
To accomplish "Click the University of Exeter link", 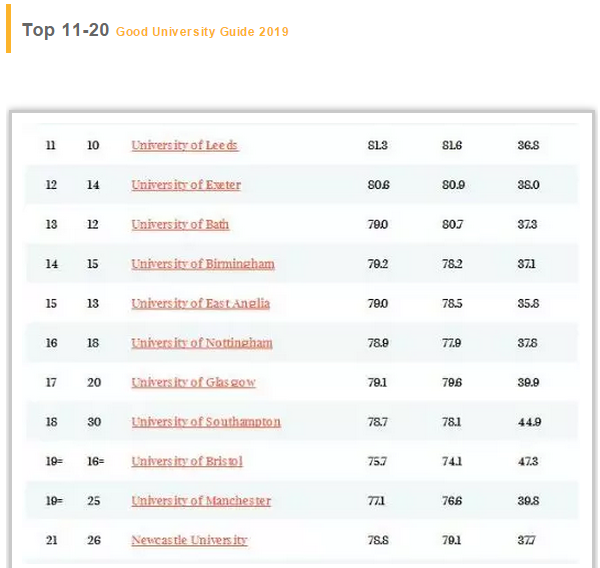I will [x=185, y=185].
